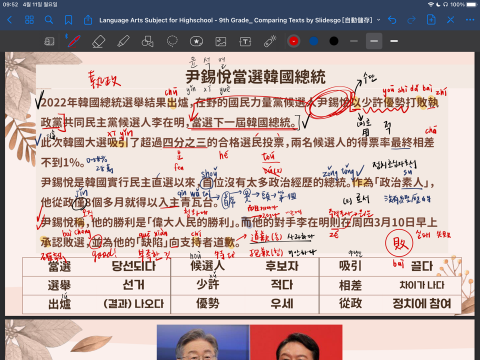The width and height of the screenshot is (480, 360).
Task: Tap the candidate photo with red background
Action: pyautogui.click(x=296, y=342)
